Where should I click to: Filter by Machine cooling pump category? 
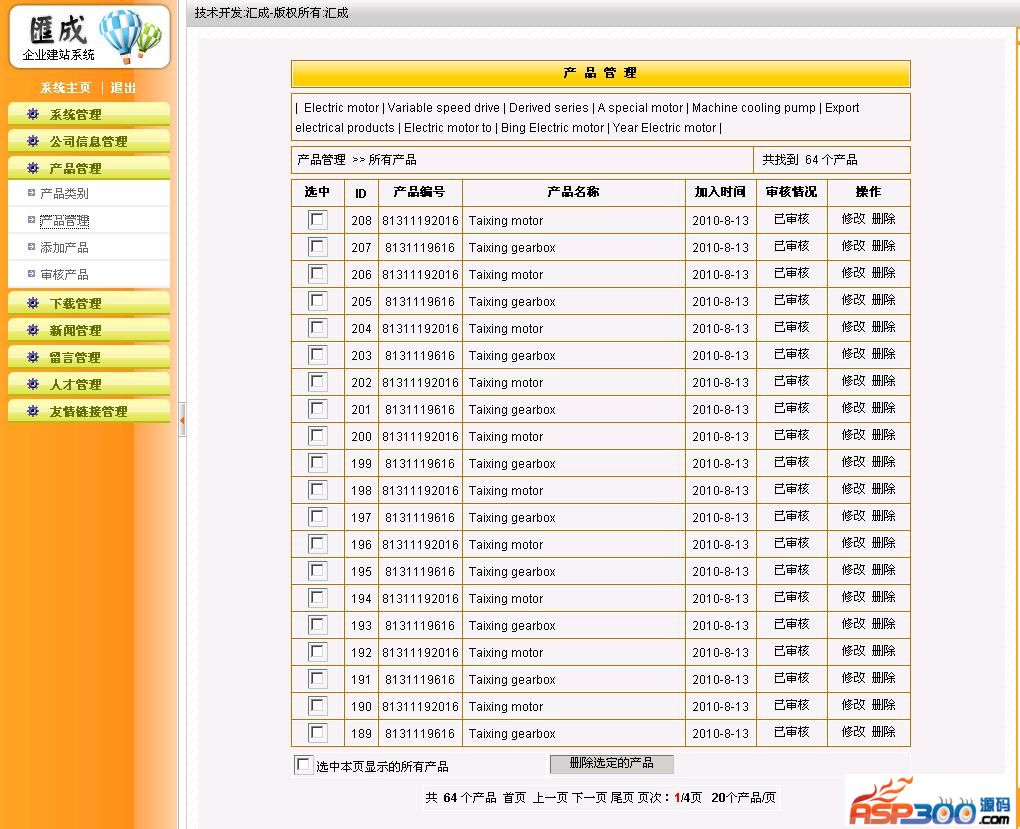753,108
